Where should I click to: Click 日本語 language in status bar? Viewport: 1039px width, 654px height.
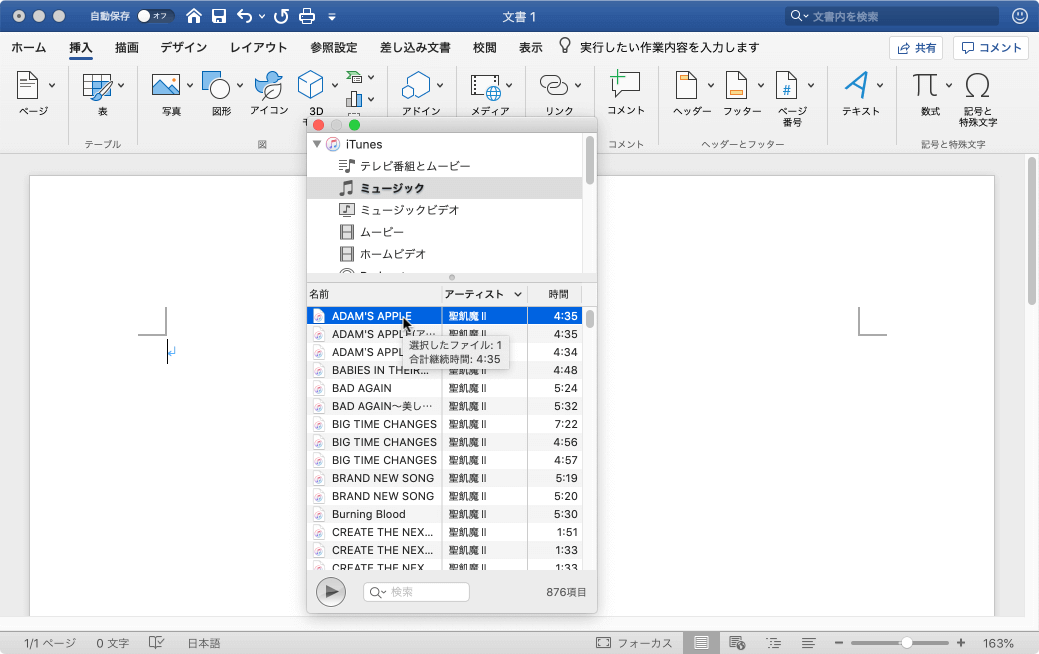pos(204,643)
